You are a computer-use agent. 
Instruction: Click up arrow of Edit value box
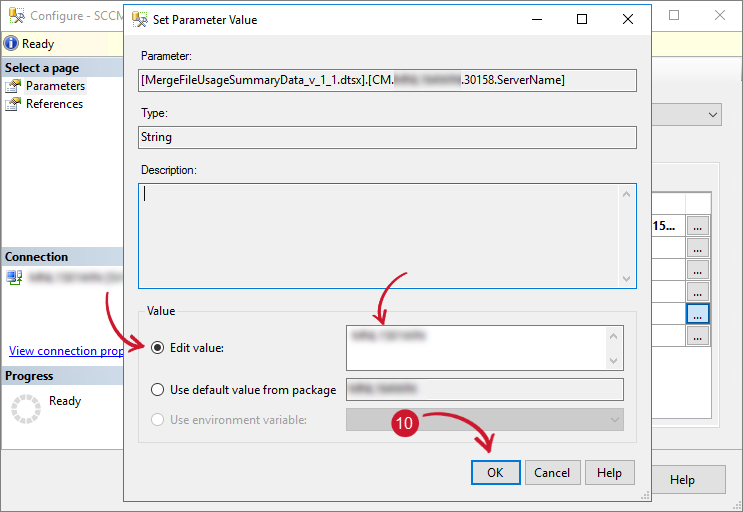[614, 336]
